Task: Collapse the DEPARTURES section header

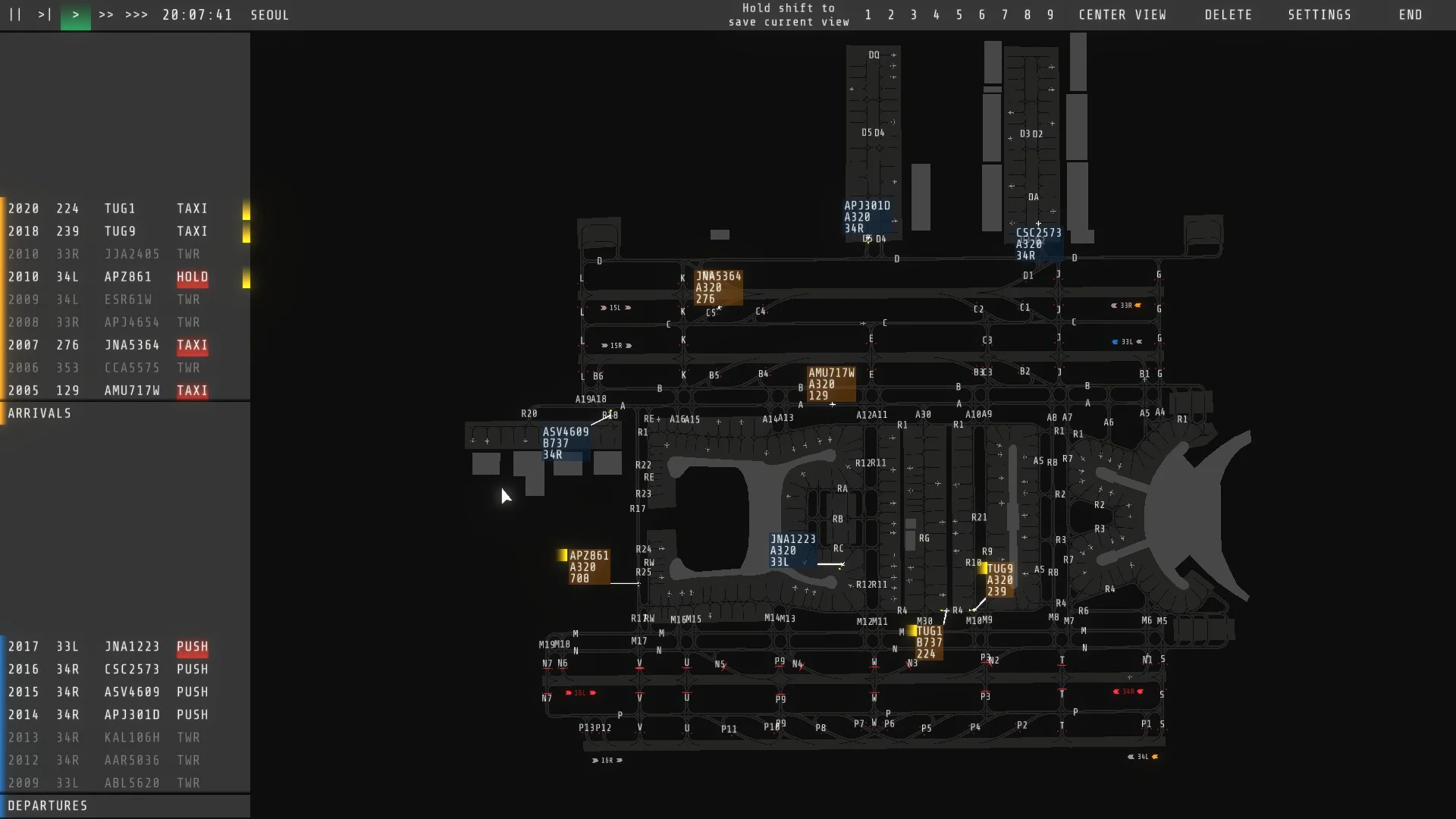Action: pyautogui.click(x=48, y=806)
